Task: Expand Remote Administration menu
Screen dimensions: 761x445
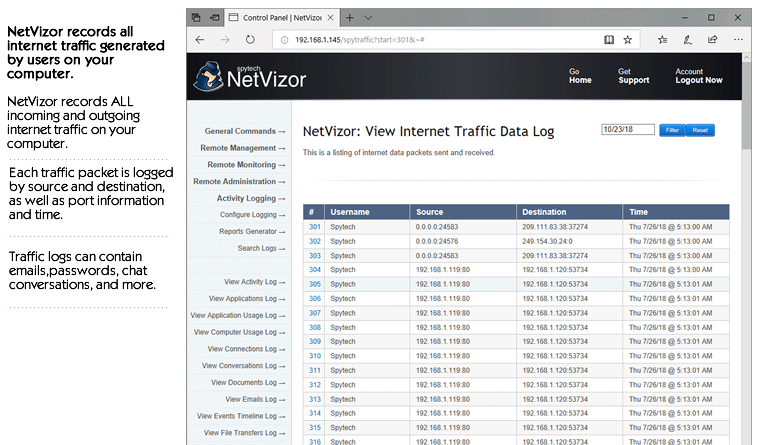Action: [x=239, y=181]
